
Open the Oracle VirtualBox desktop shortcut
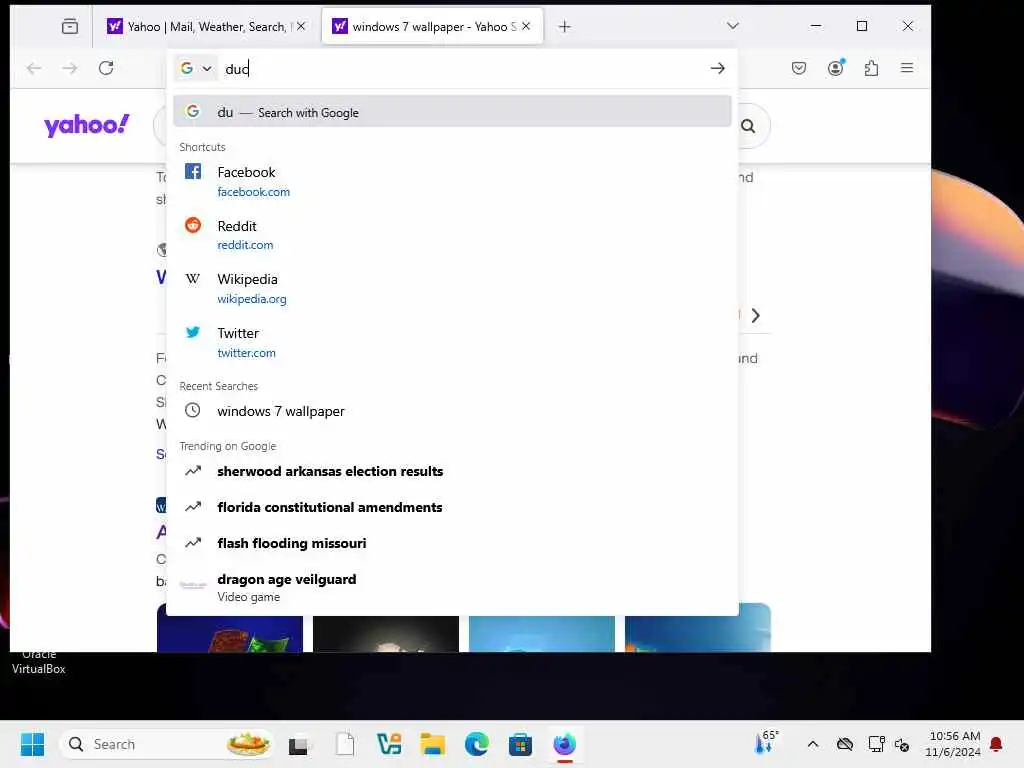point(39,662)
